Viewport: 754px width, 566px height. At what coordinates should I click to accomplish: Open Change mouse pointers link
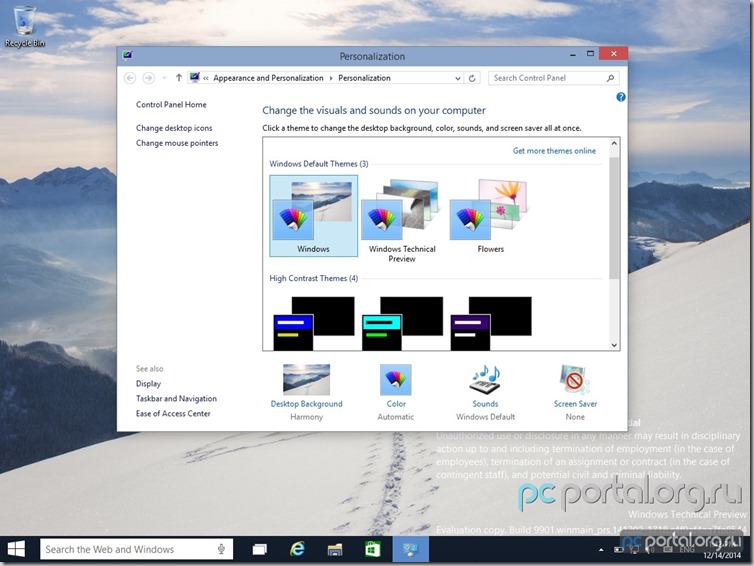click(177, 143)
